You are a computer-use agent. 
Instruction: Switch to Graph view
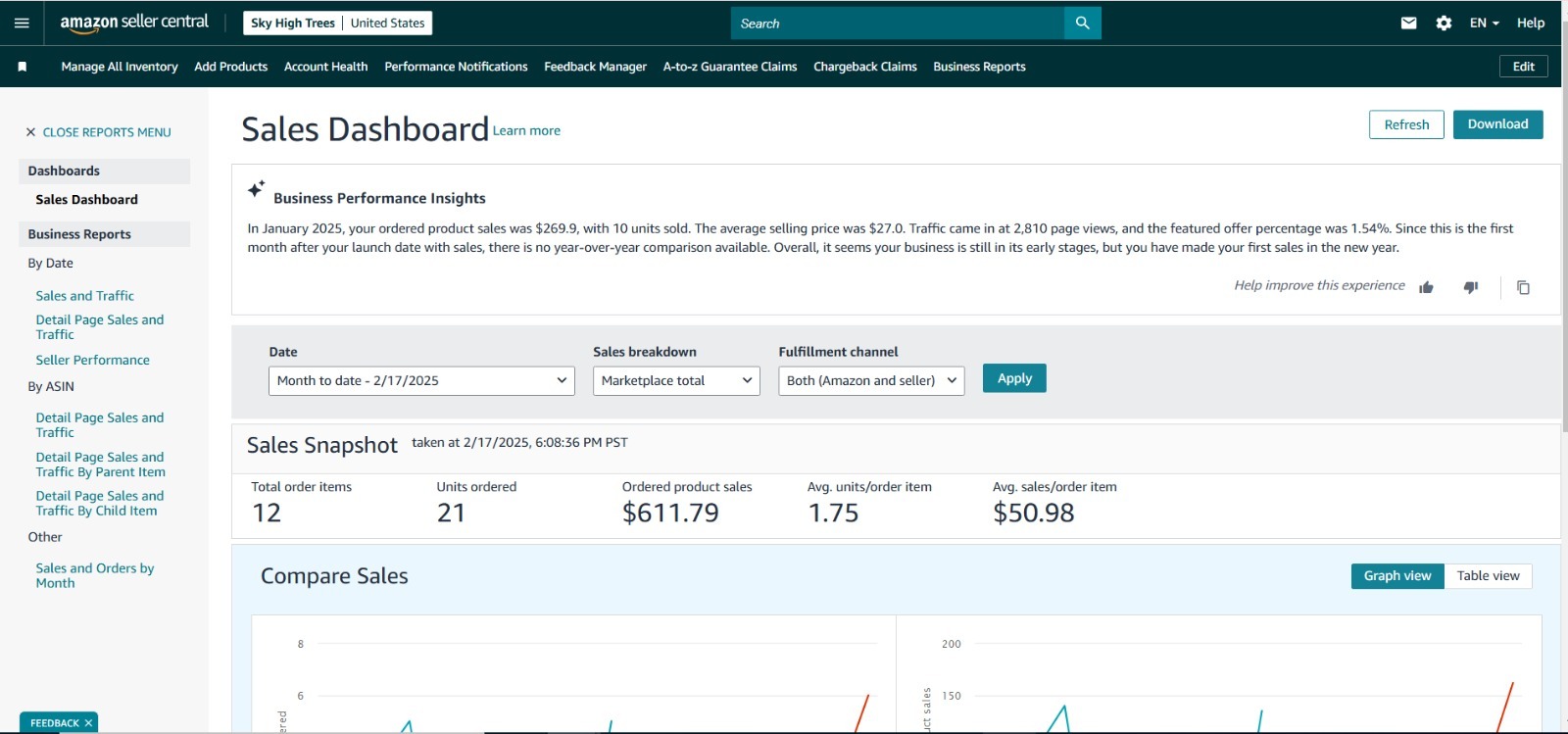[1397, 576]
